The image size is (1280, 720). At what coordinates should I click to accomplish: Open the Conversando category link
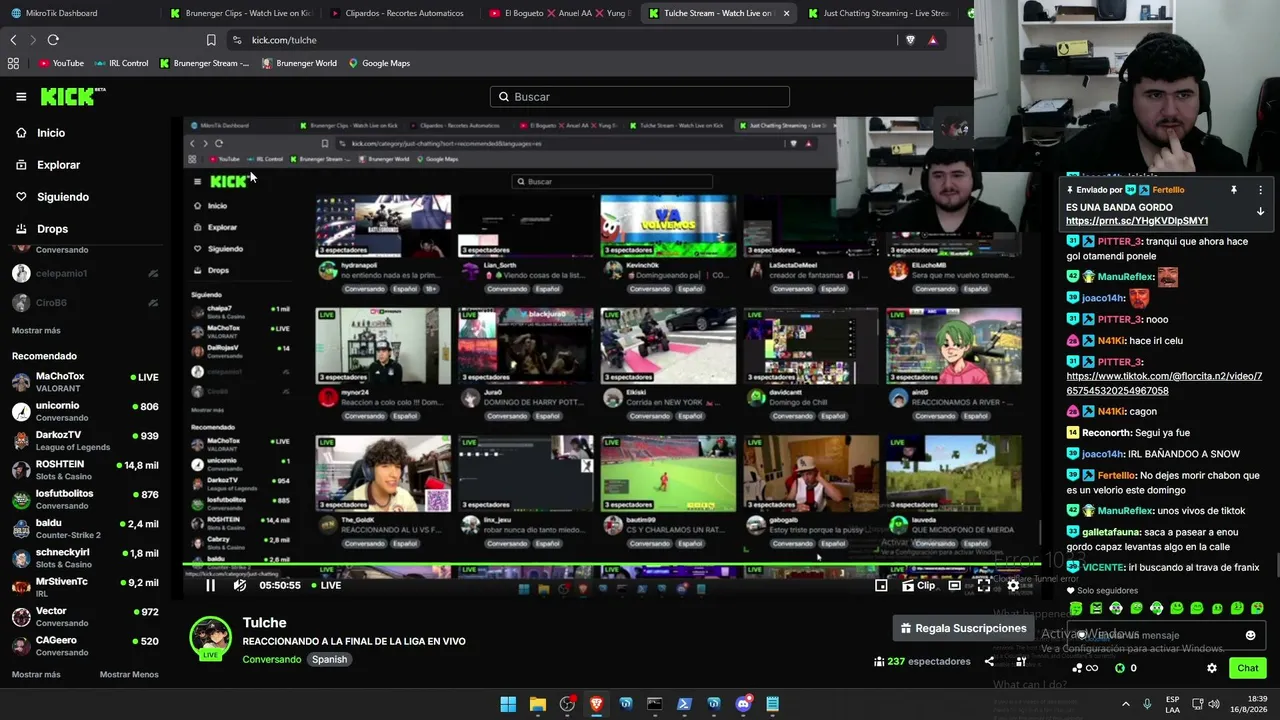[271, 660]
